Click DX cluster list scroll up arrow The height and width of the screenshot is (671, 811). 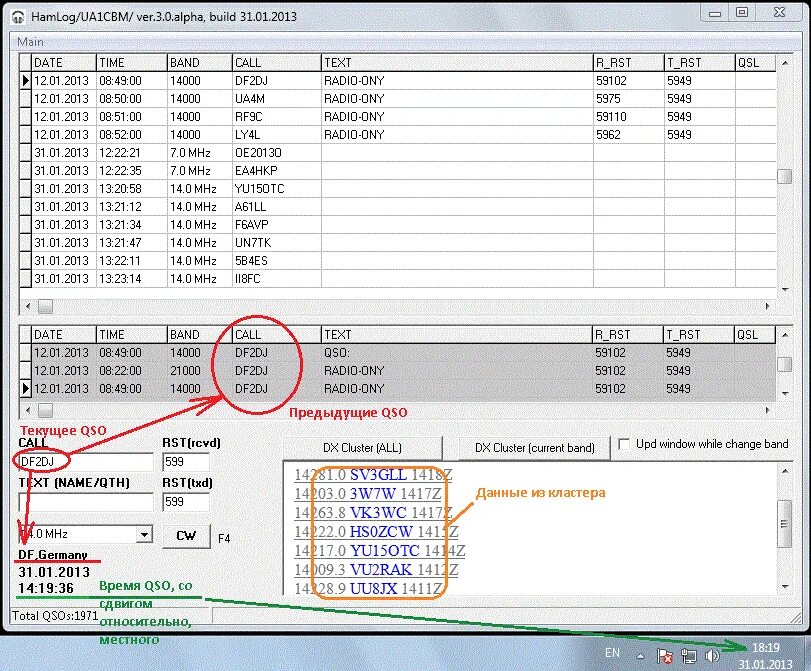785,471
